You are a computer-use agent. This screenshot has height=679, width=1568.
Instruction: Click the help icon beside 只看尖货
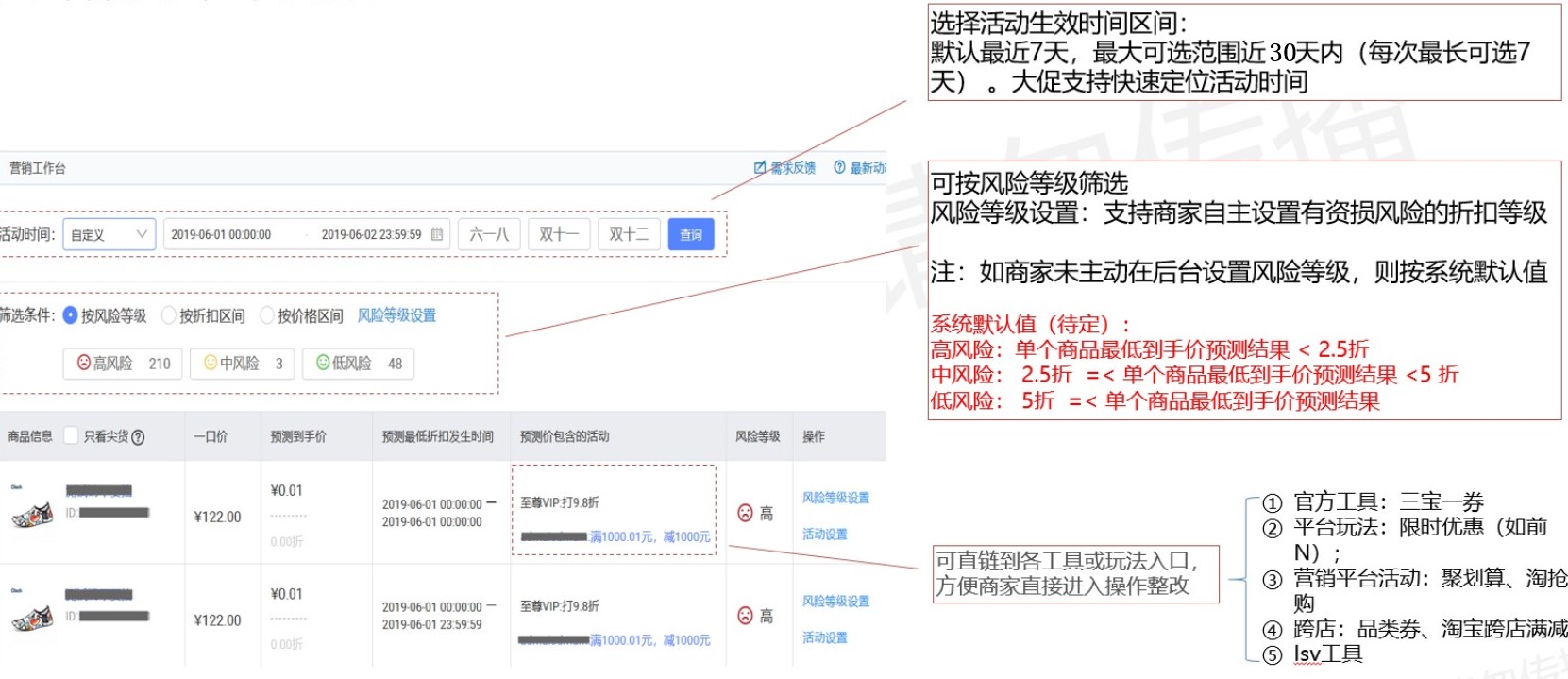[139, 437]
